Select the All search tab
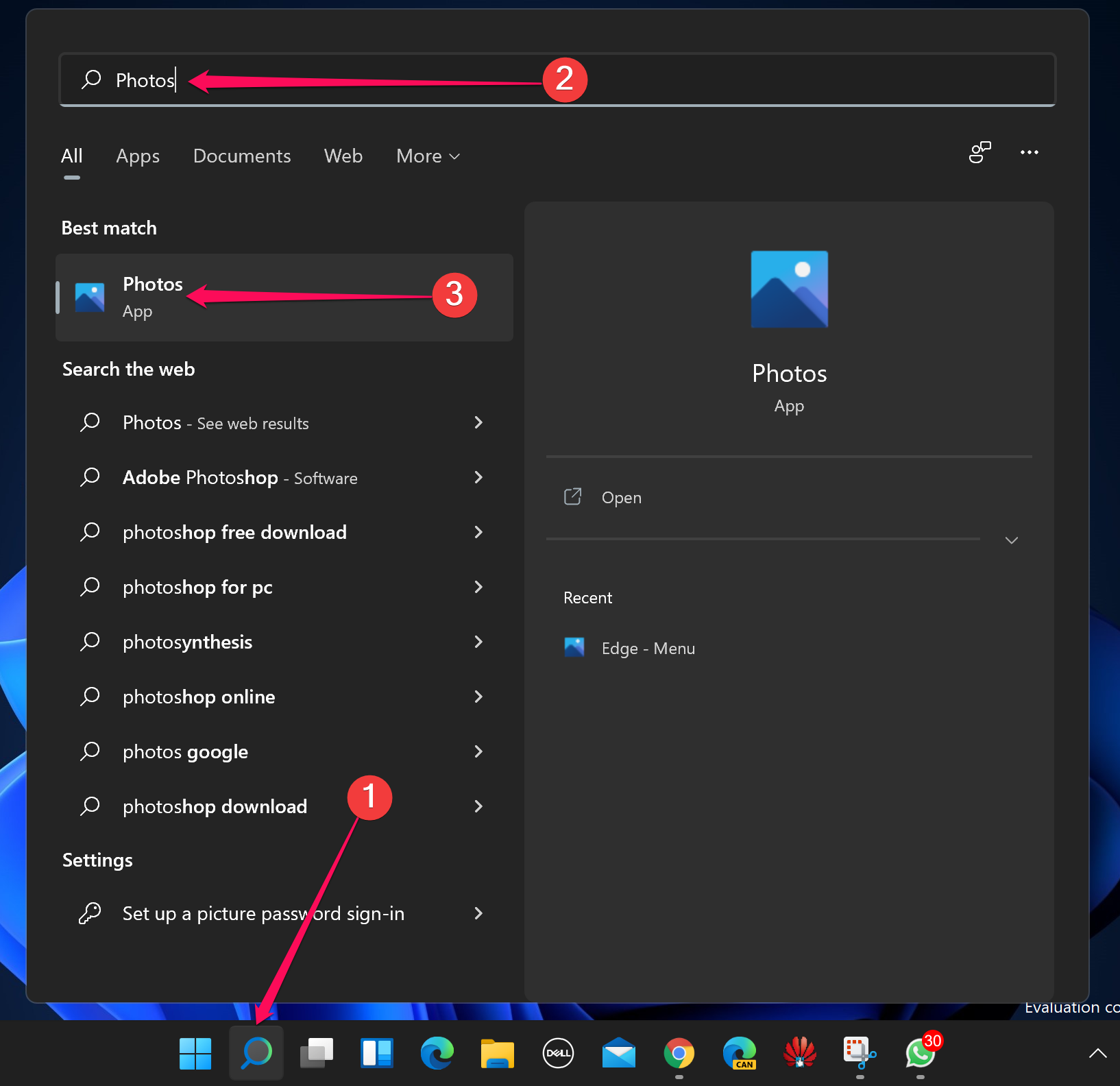Screen dimensions: 1120x1086 72,156
